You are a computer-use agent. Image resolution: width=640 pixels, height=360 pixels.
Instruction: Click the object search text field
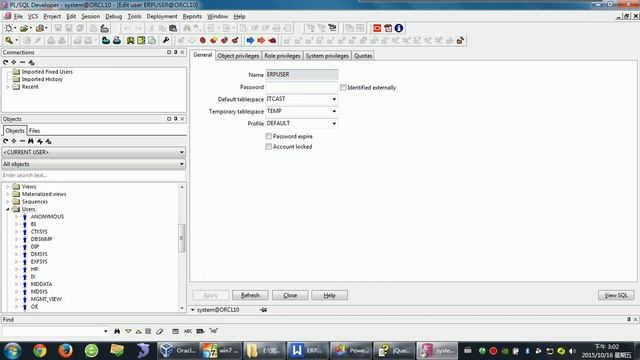(x=93, y=176)
